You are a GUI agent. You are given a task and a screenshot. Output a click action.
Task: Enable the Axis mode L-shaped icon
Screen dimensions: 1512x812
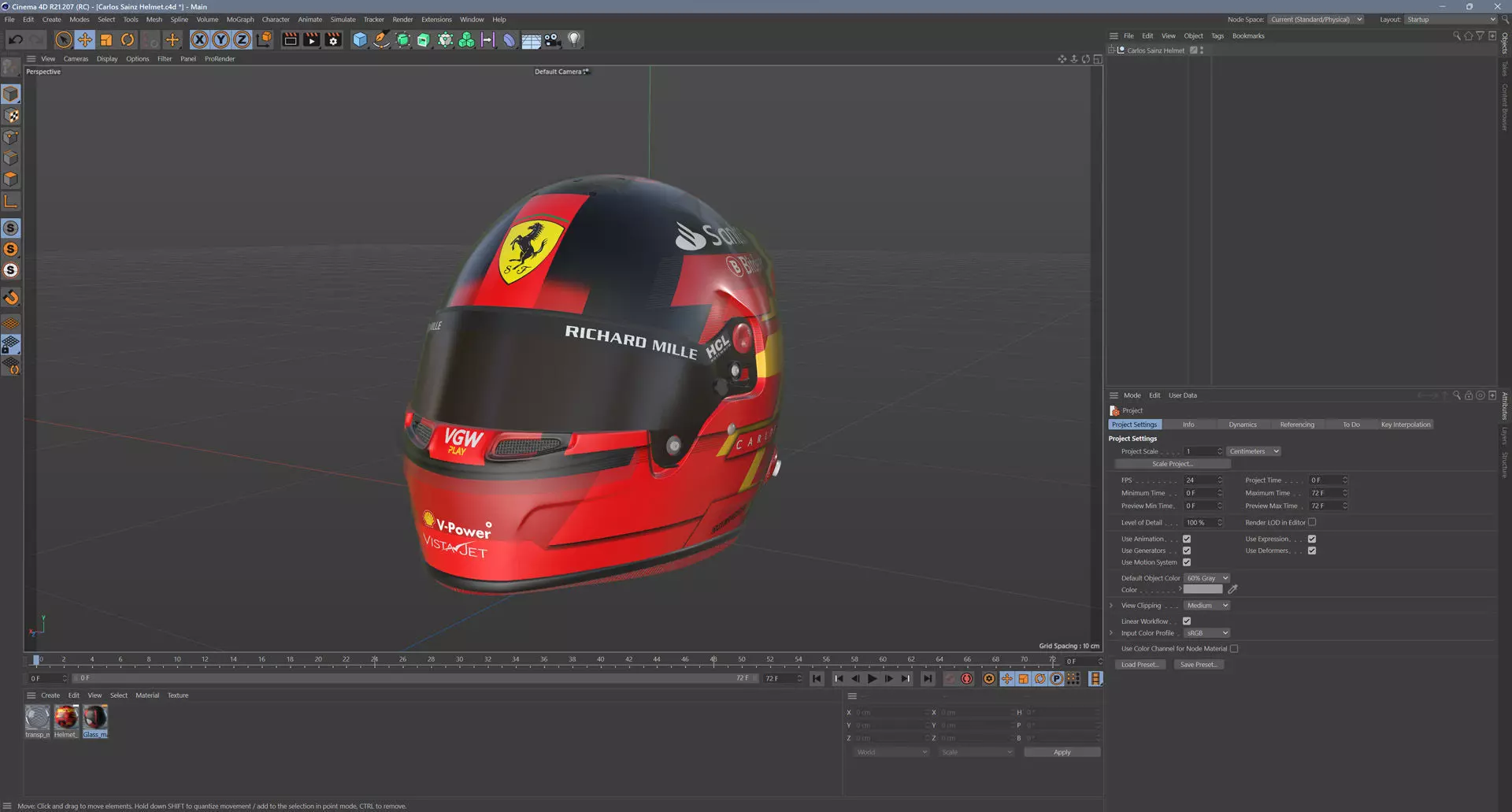[11, 202]
